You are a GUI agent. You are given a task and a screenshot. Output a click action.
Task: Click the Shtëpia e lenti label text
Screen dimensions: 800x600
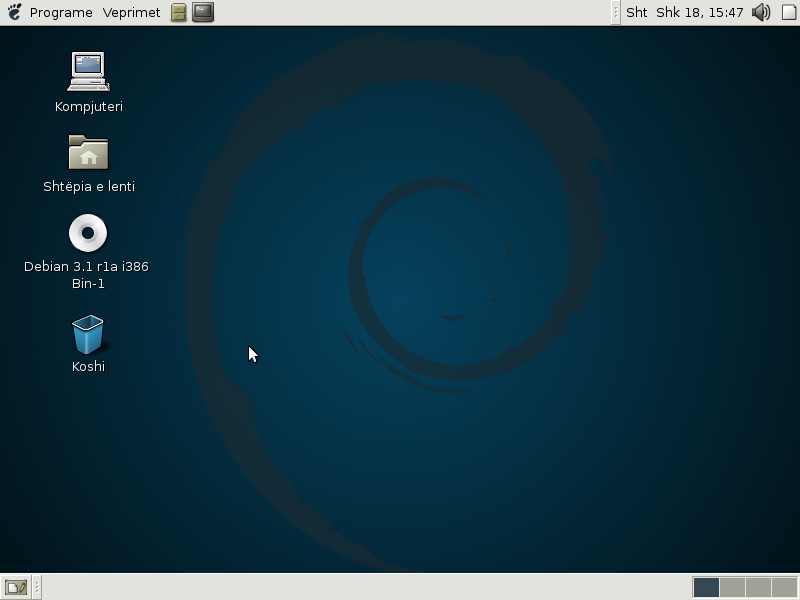point(89,187)
